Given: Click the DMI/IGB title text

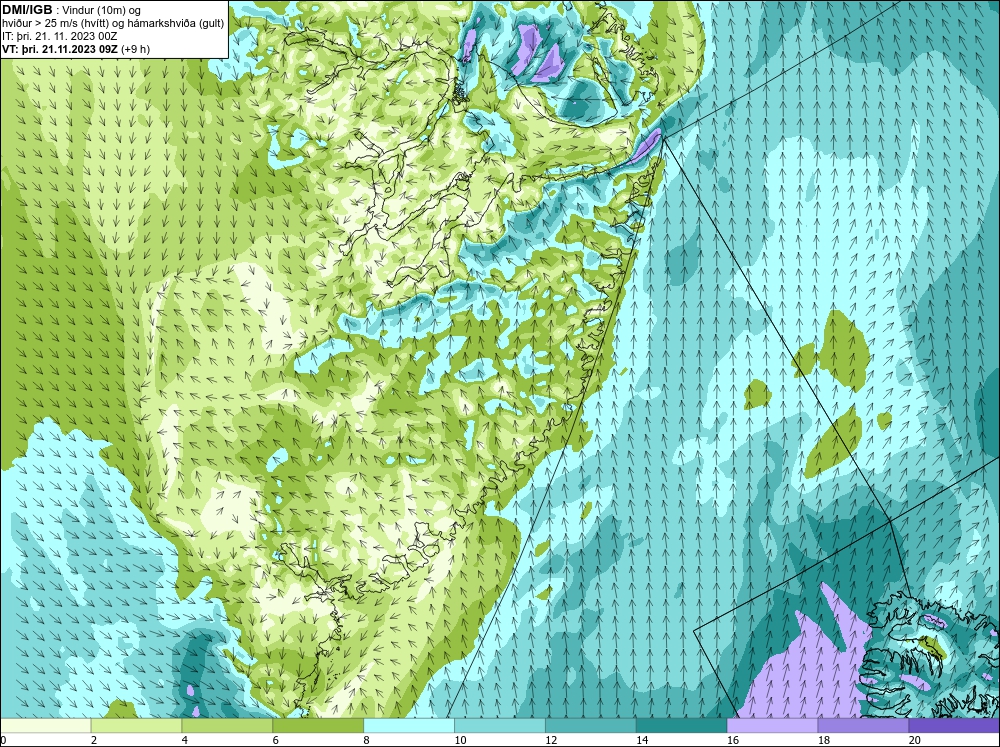Looking at the screenshot, I should (27, 10).
